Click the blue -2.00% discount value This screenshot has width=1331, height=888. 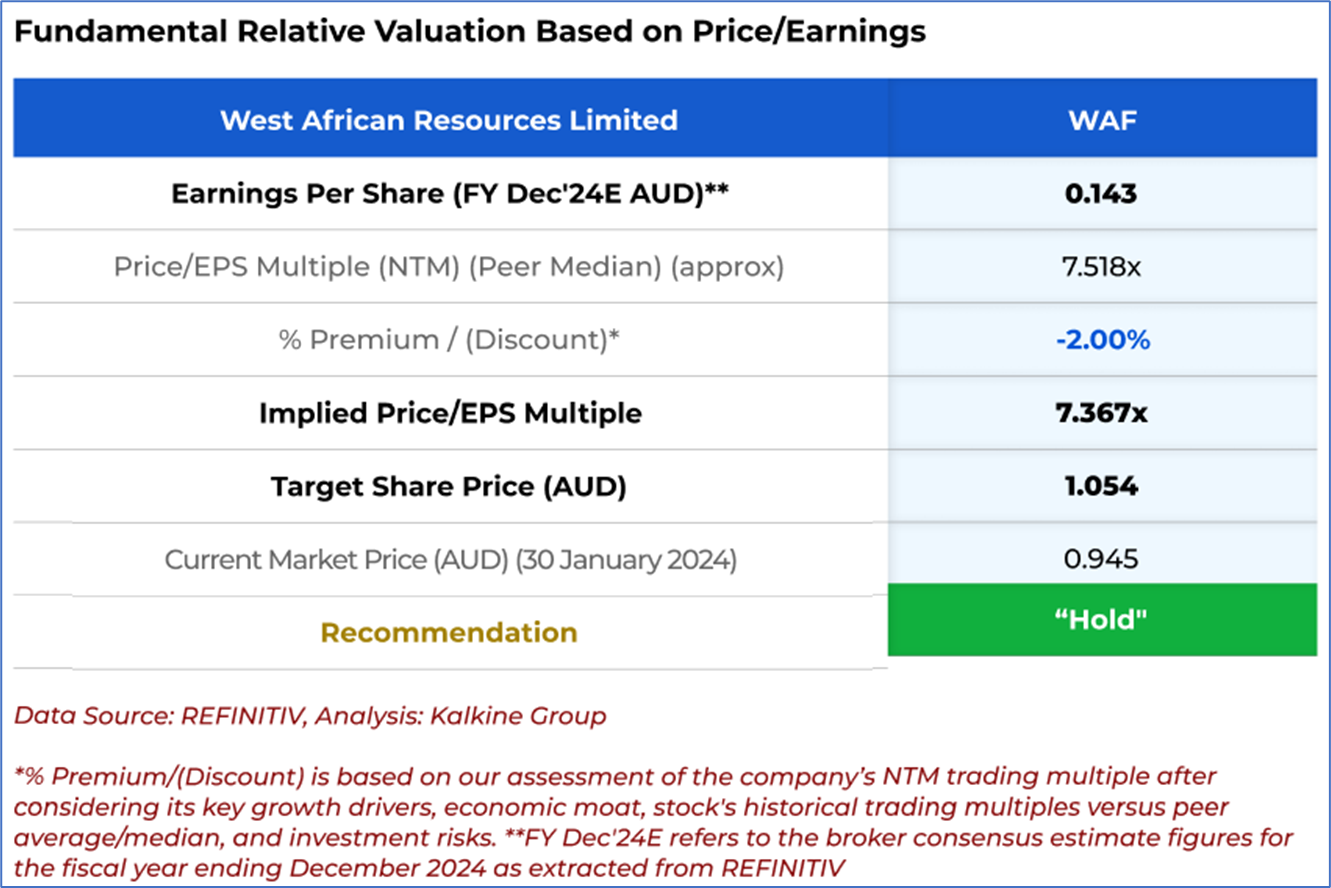tap(1102, 340)
